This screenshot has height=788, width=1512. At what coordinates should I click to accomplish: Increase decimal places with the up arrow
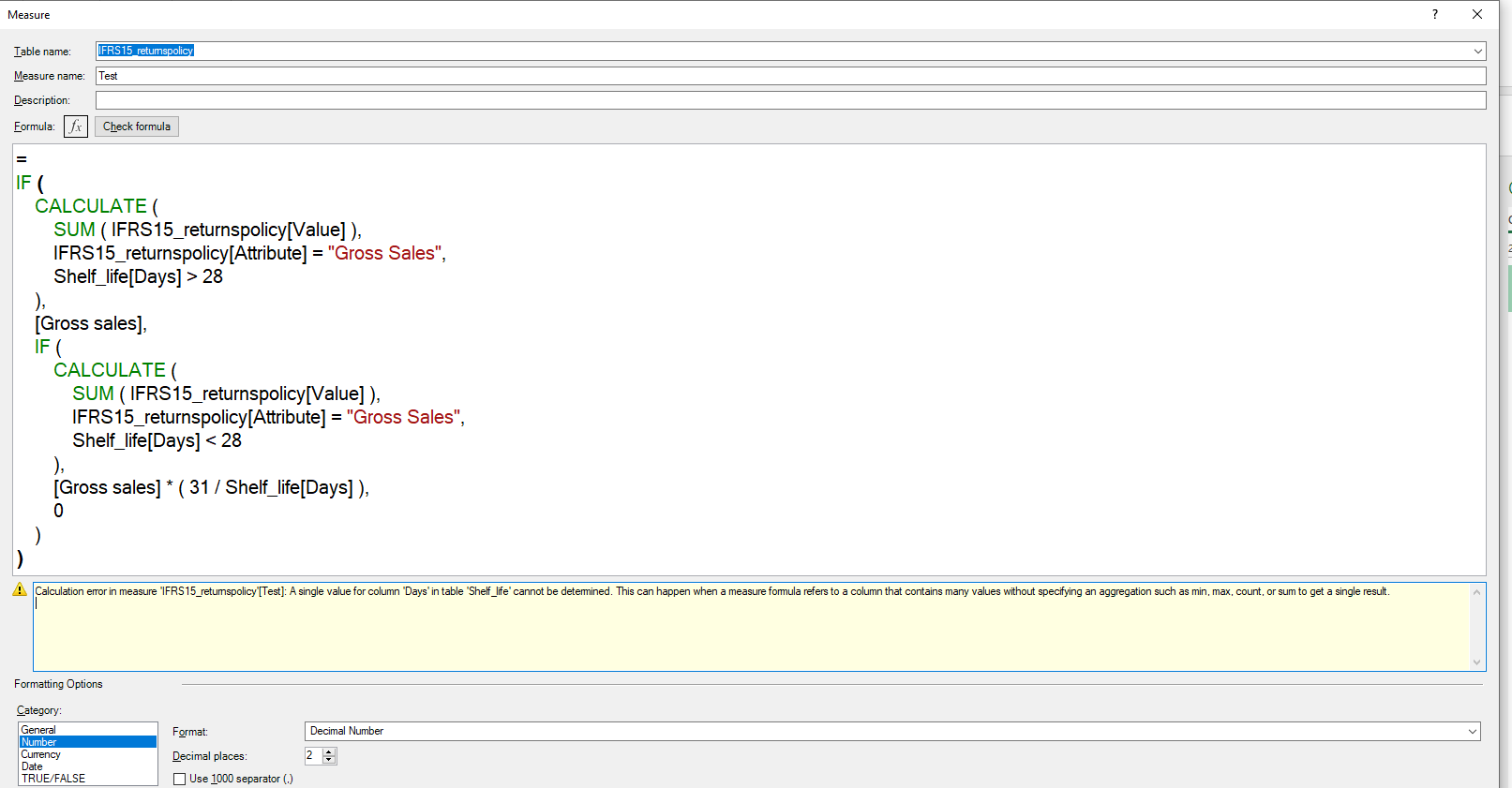(x=329, y=751)
